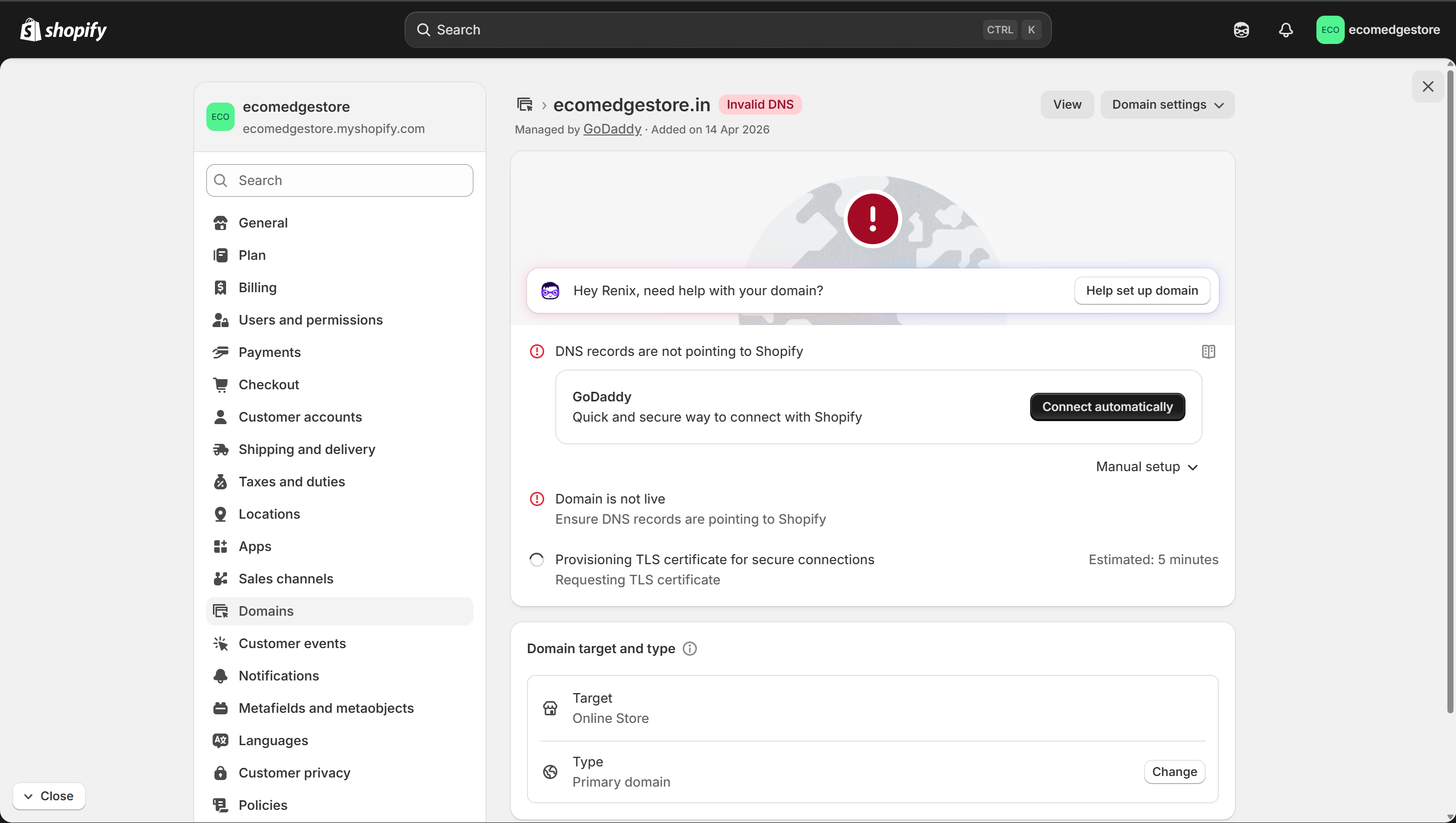This screenshot has width=1456, height=823.
Task: Click the Users and permissions icon
Action: coord(220,320)
